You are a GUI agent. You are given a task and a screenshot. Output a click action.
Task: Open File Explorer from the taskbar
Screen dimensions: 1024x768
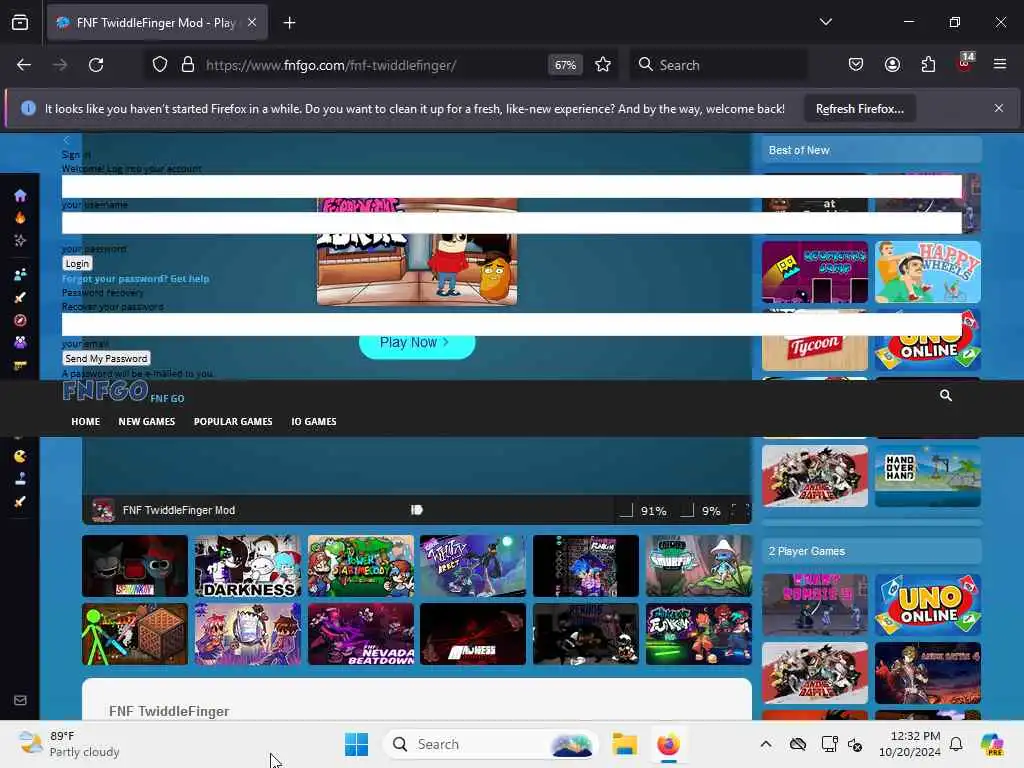pyautogui.click(x=624, y=744)
